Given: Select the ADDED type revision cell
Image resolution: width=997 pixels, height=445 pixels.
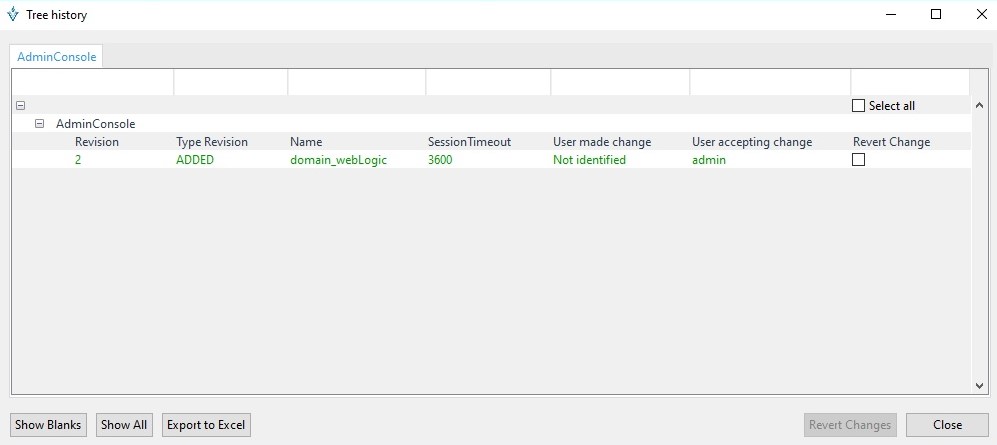Looking at the screenshot, I should click(195, 160).
